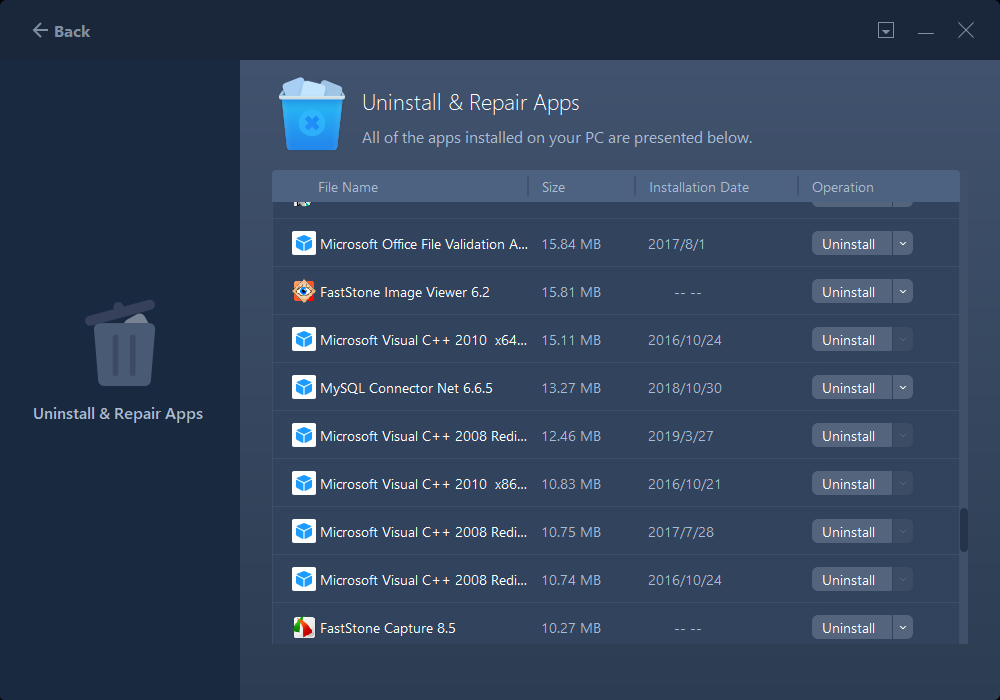This screenshot has height=700, width=1000.
Task: Expand options for MySQL Connector Net
Action: (x=902, y=388)
